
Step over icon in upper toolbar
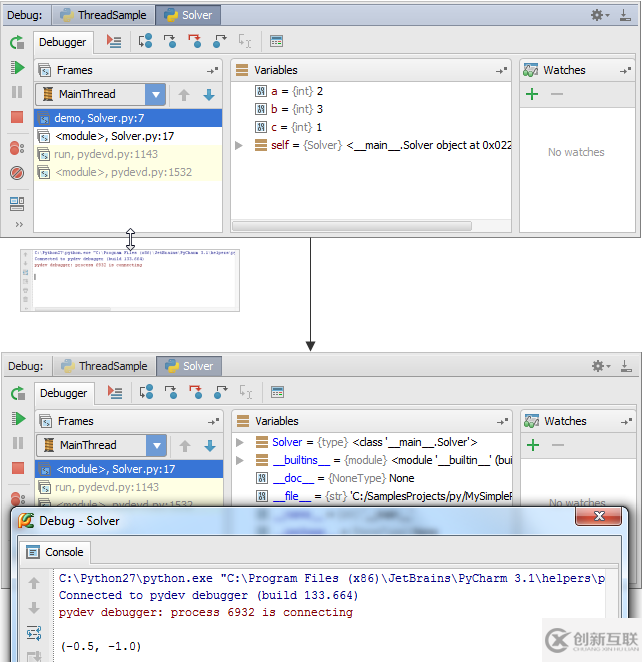(146, 41)
